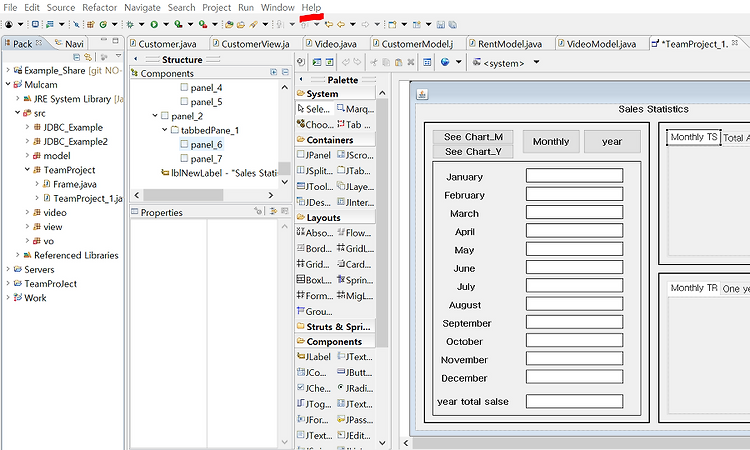Screen dimensions: 750x450
Task: Pick JButton from Components palette
Action: point(355,373)
